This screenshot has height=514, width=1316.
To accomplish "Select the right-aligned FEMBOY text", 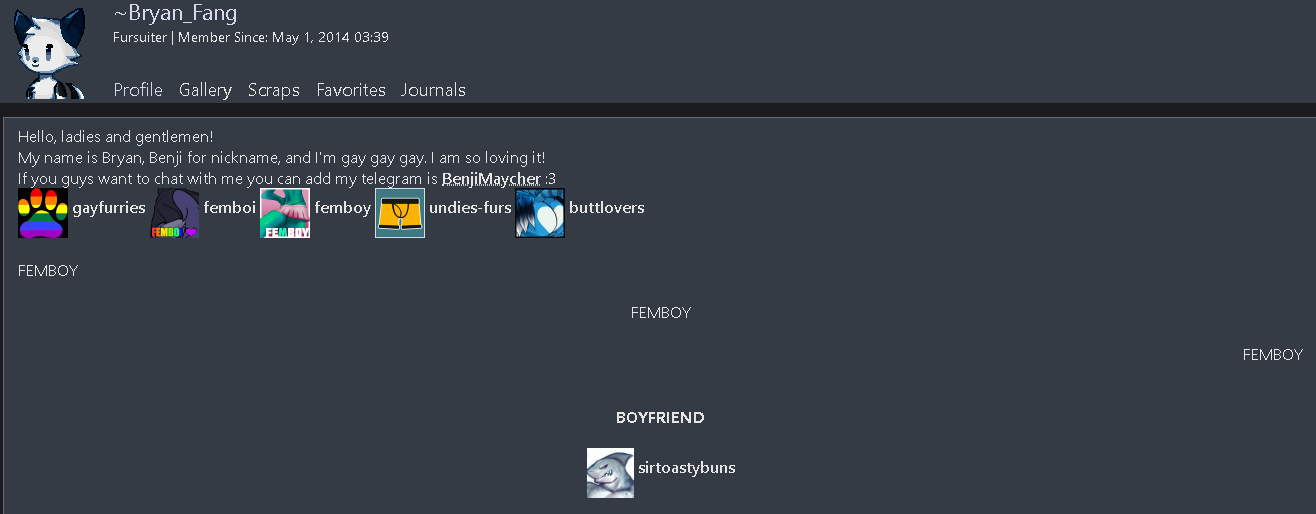I will (1273, 355).
